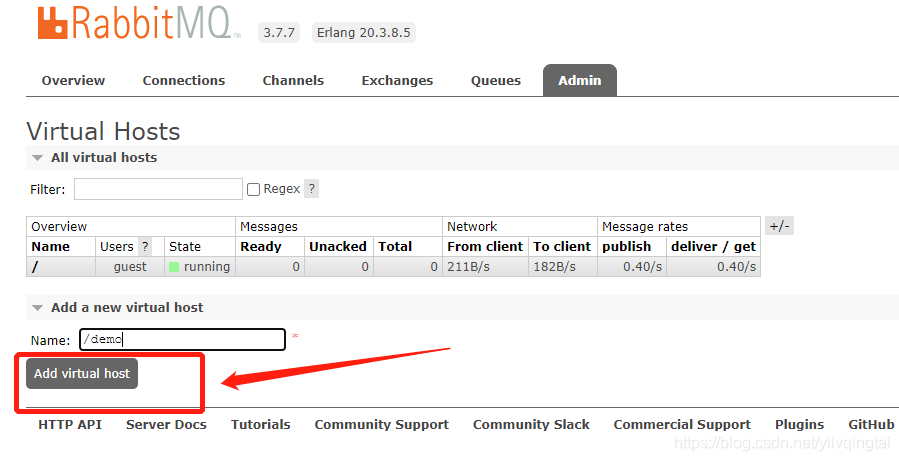Switch to the Queues tab
The width and height of the screenshot is (899, 461).
(496, 81)
